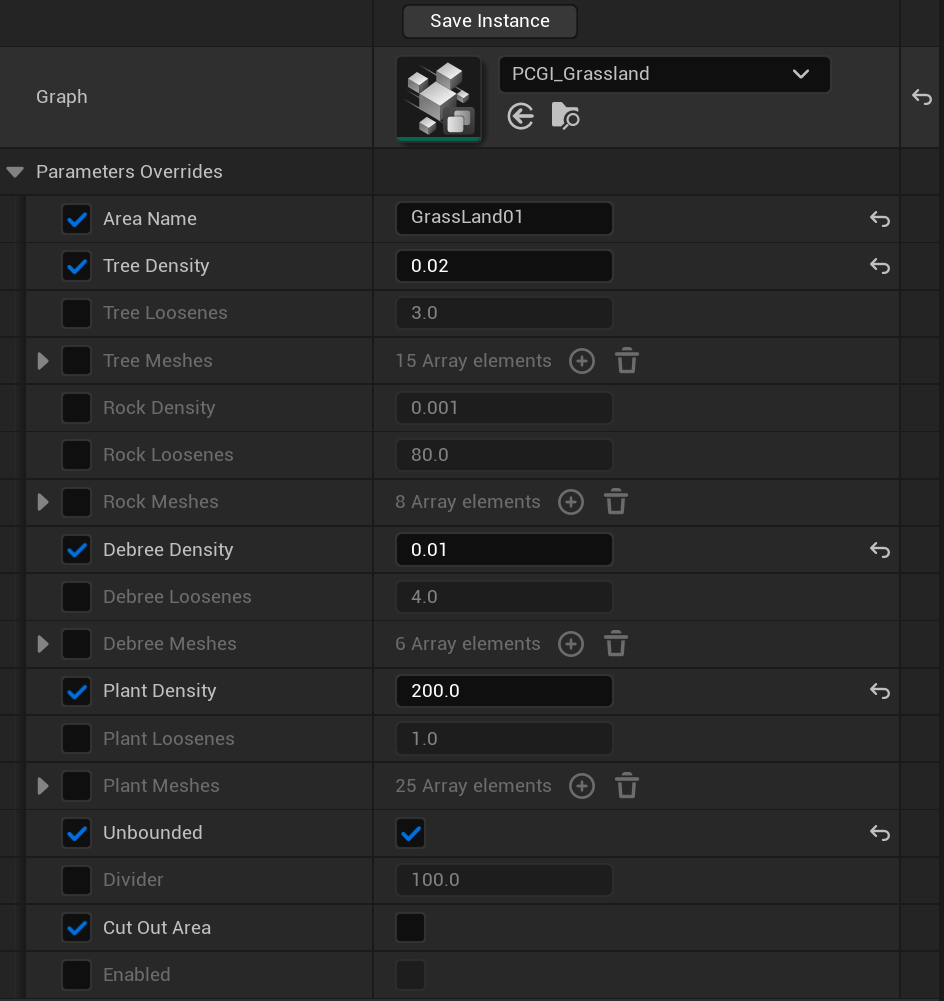This screenshot has height=1001, width=944.
Task: Delete all Debree Meshes array elements
Action: coord(616,644)
